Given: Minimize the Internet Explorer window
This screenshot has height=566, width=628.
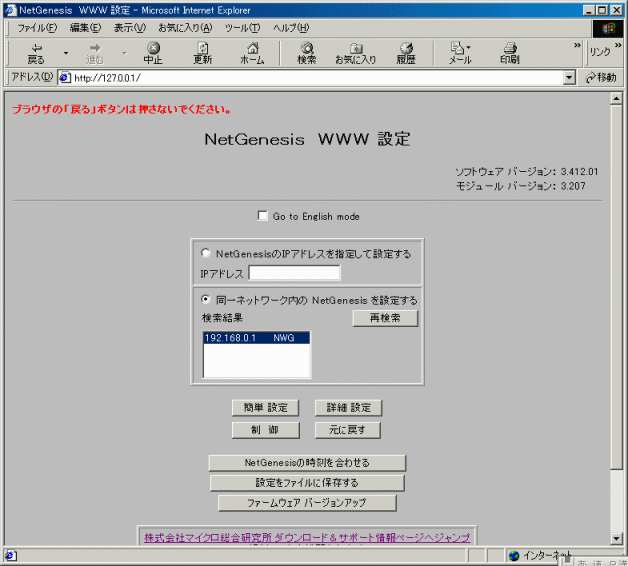Looking at the screenshot, I should (588, 10).
